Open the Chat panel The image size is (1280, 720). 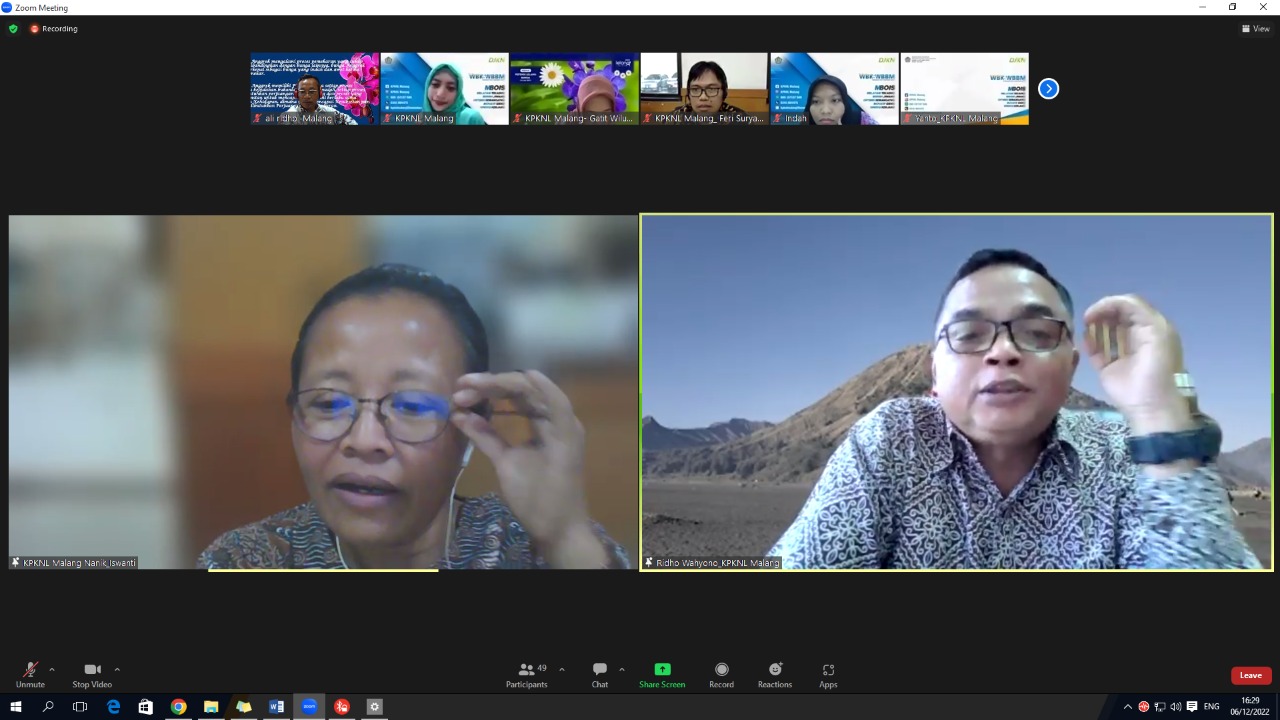point(599,674)
